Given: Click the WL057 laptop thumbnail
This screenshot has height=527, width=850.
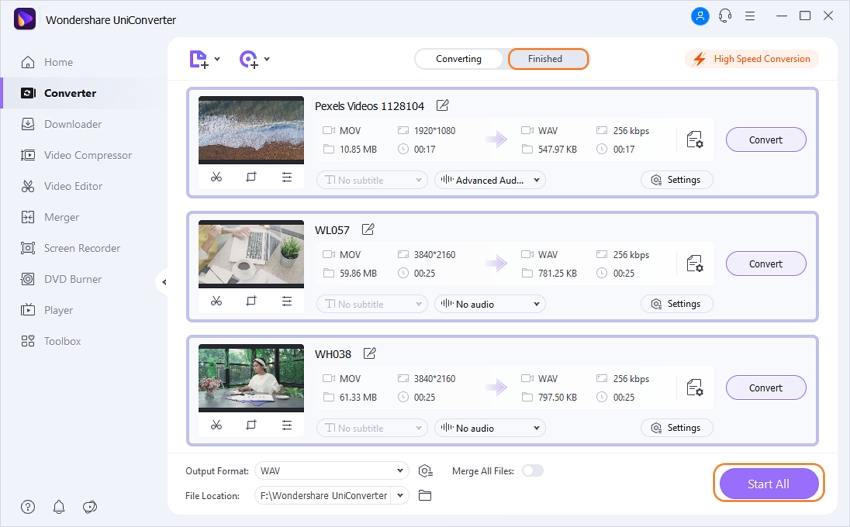Looking at the screenshot, I should 251,254.
